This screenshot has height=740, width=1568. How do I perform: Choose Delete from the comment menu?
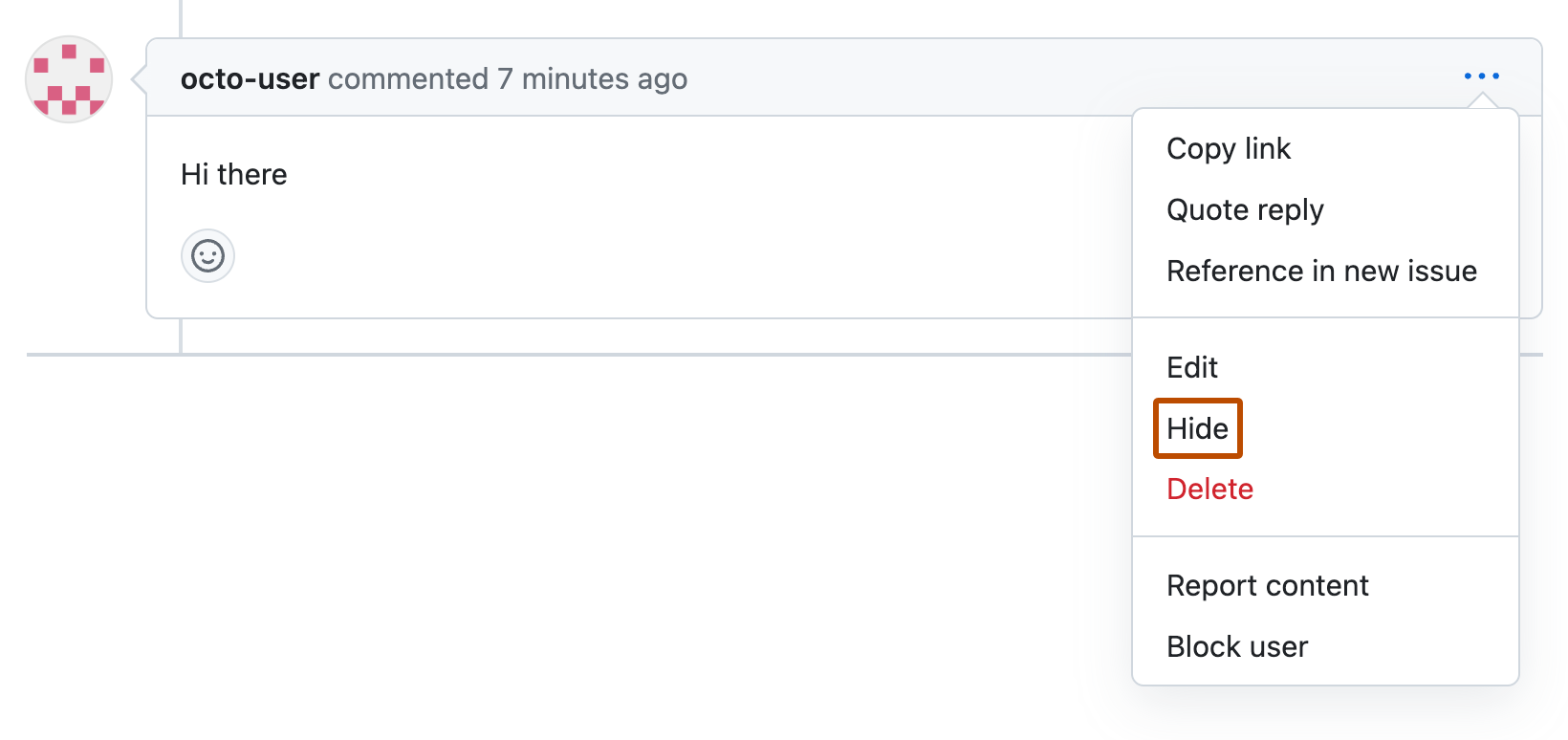pos(1209,489)
